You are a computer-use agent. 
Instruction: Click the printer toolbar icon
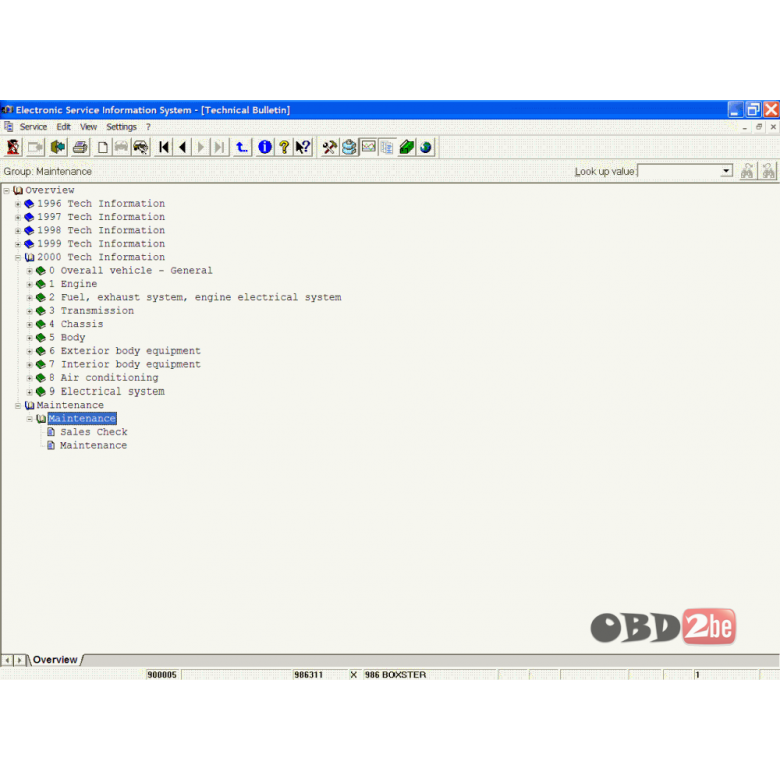(80, 147)
